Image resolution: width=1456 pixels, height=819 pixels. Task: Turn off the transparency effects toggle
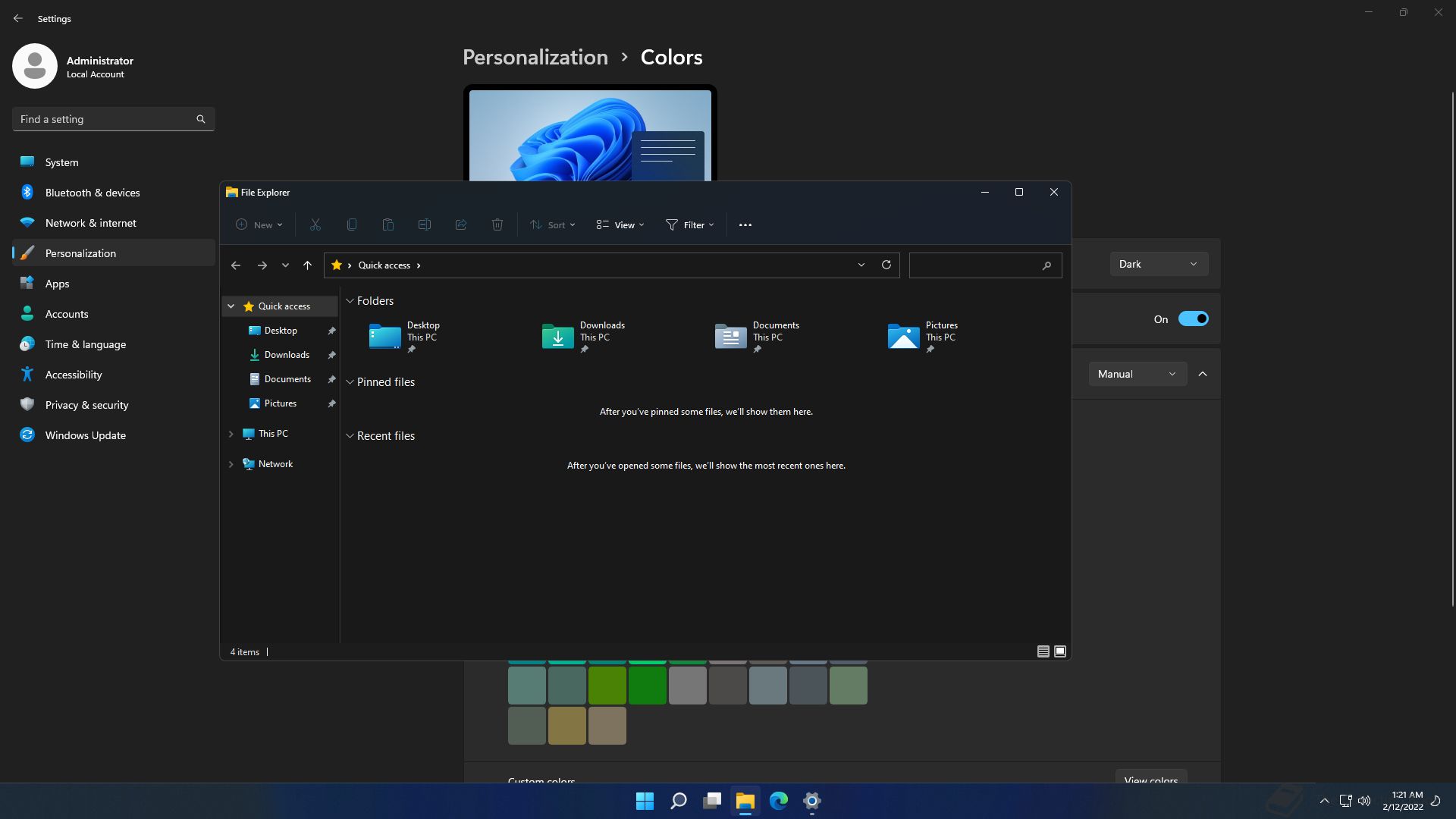click(1193, 318)
